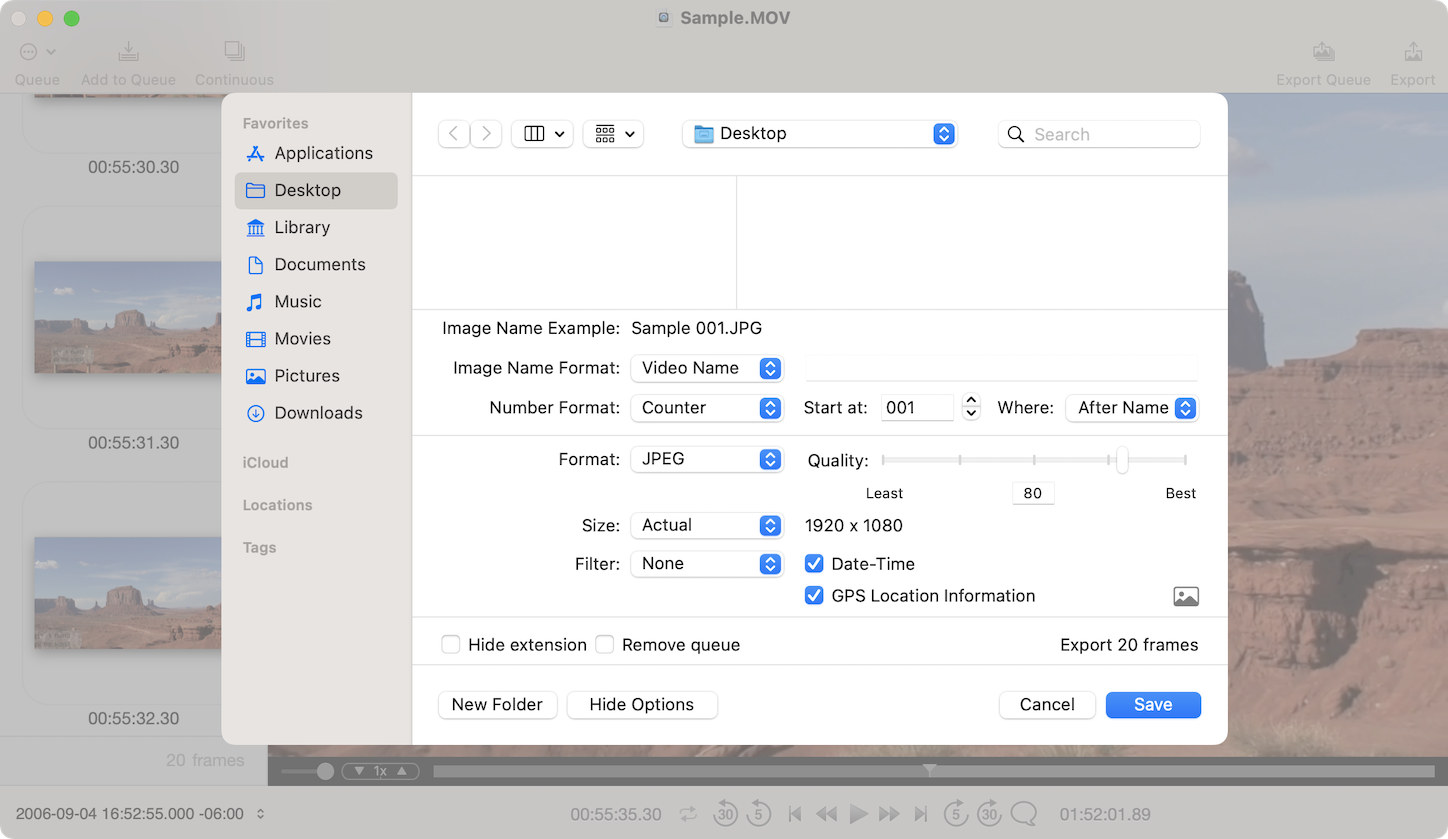Play the video

(858, 814)
